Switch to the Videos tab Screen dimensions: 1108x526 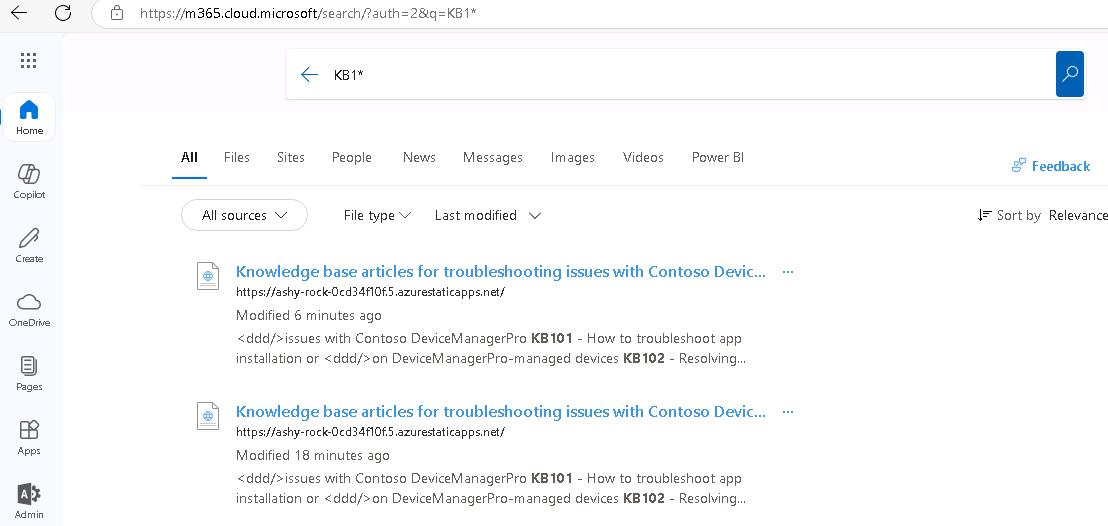pos(643,158)
